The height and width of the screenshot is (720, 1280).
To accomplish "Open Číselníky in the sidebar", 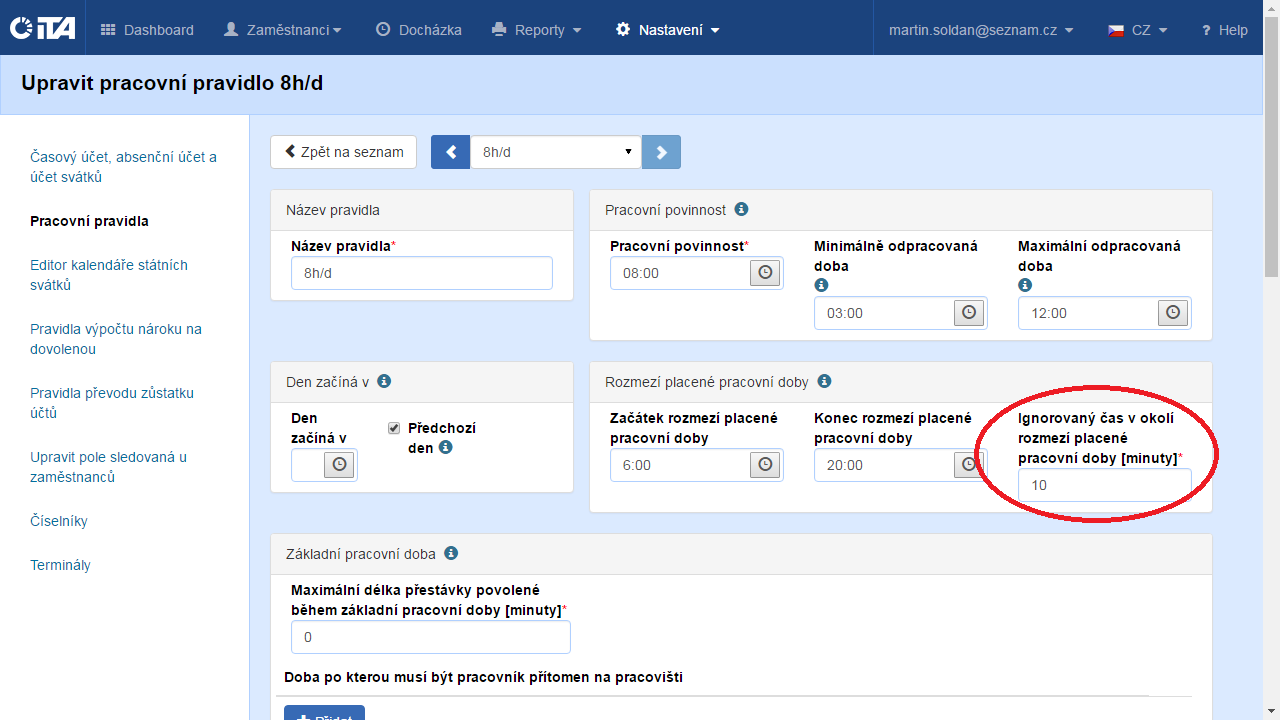I will [59, 521].
